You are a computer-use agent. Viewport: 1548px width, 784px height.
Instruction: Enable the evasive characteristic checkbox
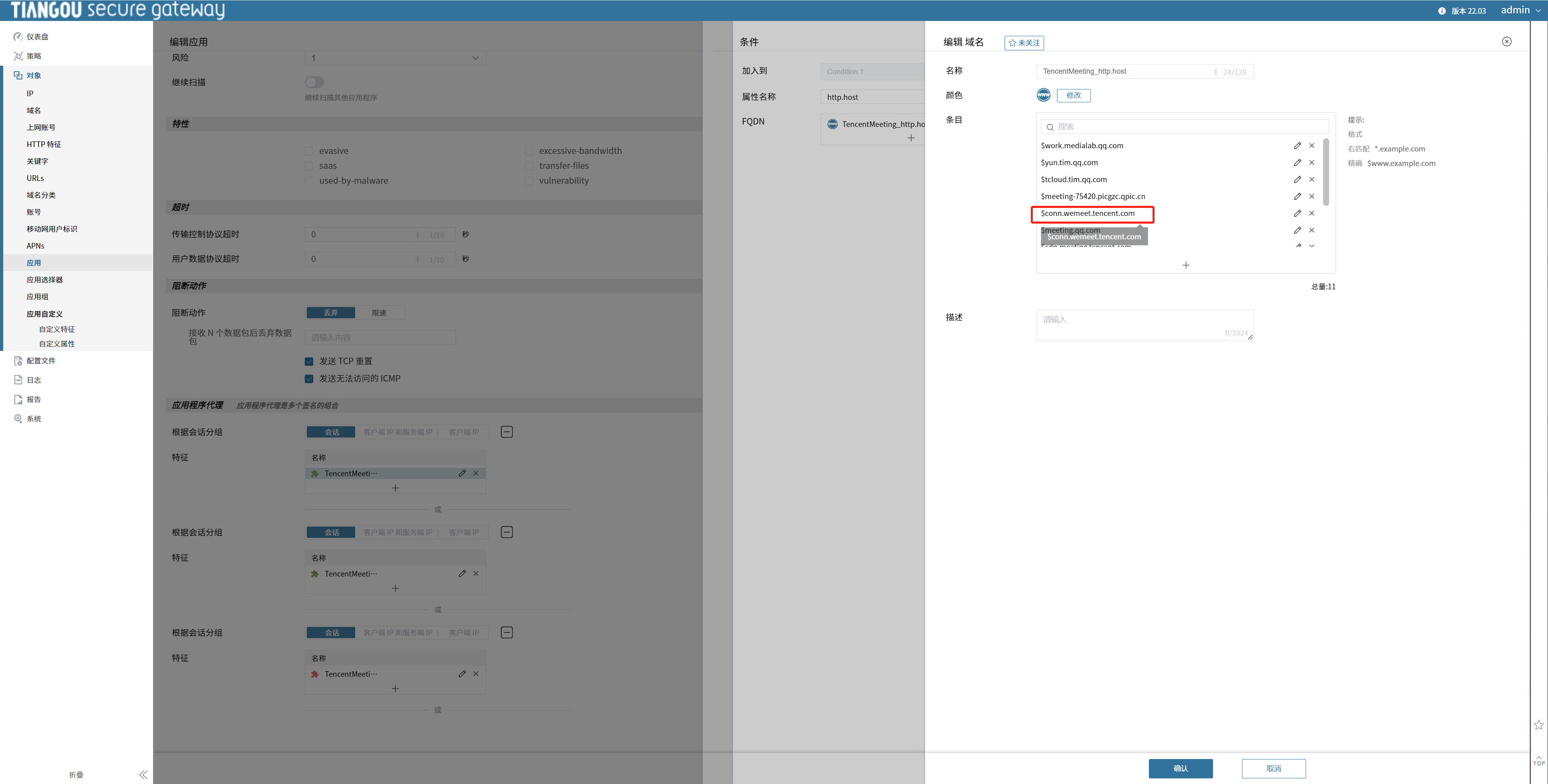coord(309,151)
